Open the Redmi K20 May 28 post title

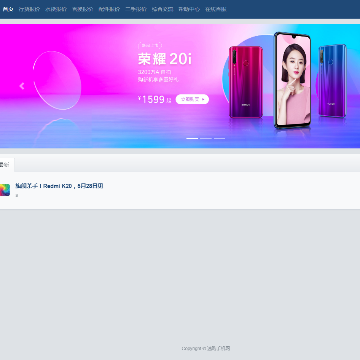(59, 186)
